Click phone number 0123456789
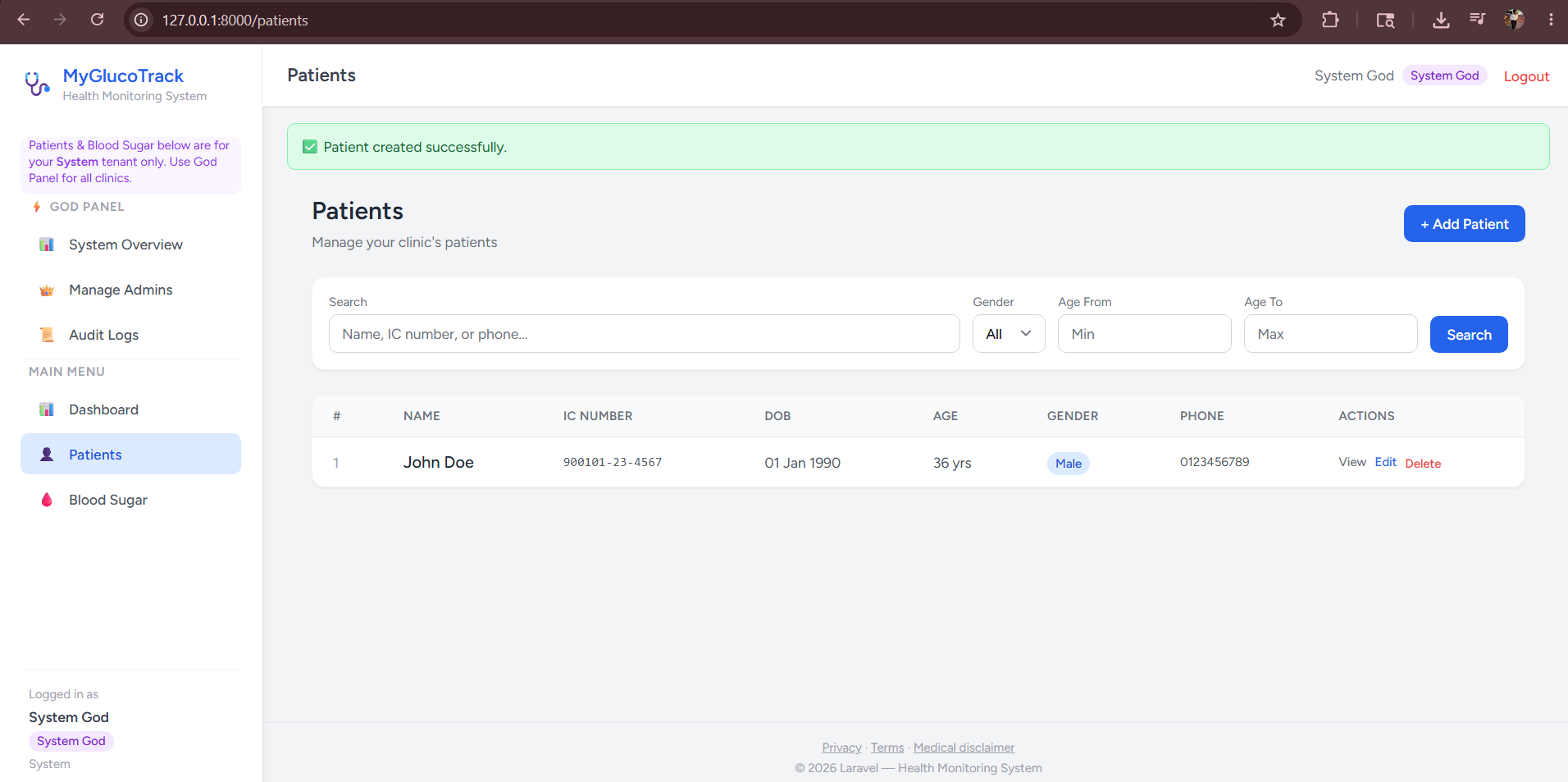This screenshot has height=782, width=1568. [x=1215, y=462]
